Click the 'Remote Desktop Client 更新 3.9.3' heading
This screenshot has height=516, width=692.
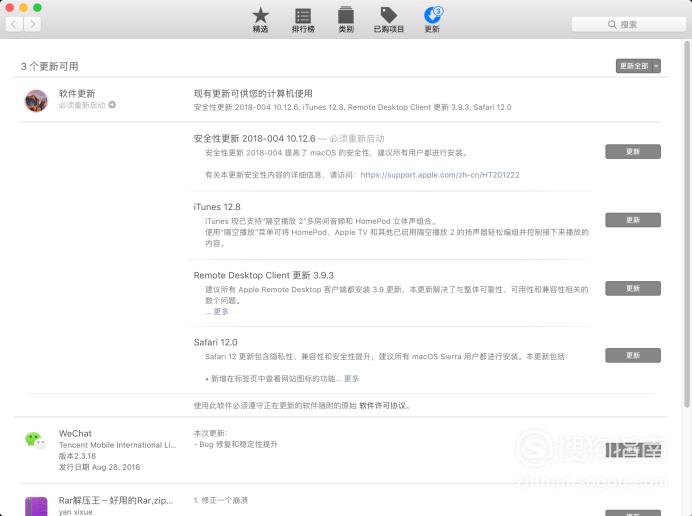pos(263,275)
